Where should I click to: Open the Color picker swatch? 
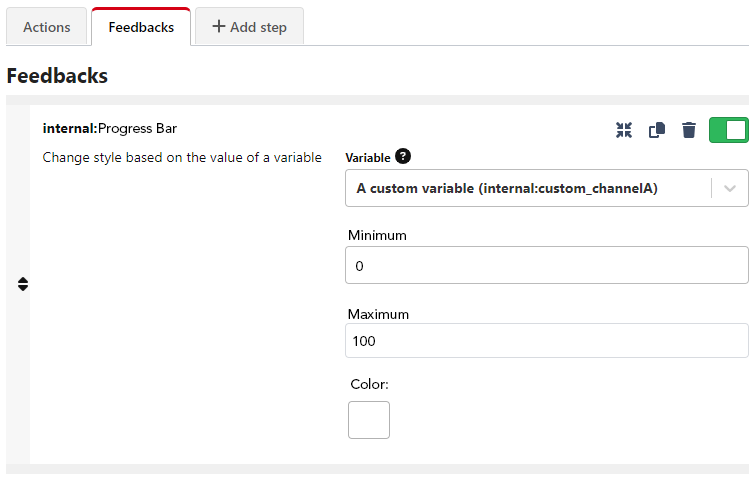coord(369,420)
